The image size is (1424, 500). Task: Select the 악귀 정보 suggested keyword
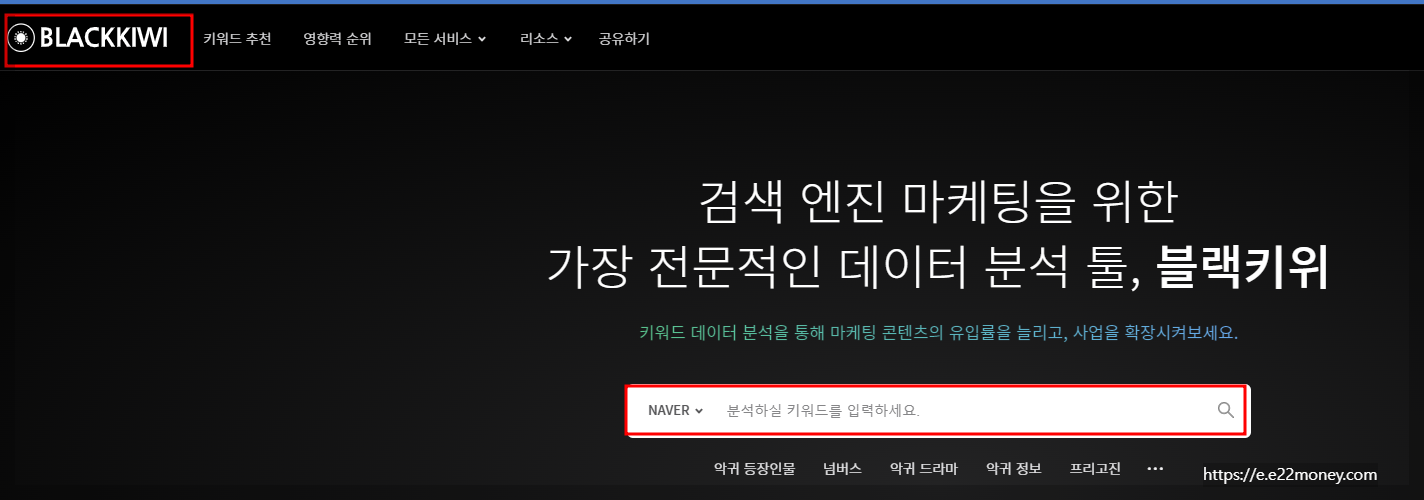(x=1013, y=468)
